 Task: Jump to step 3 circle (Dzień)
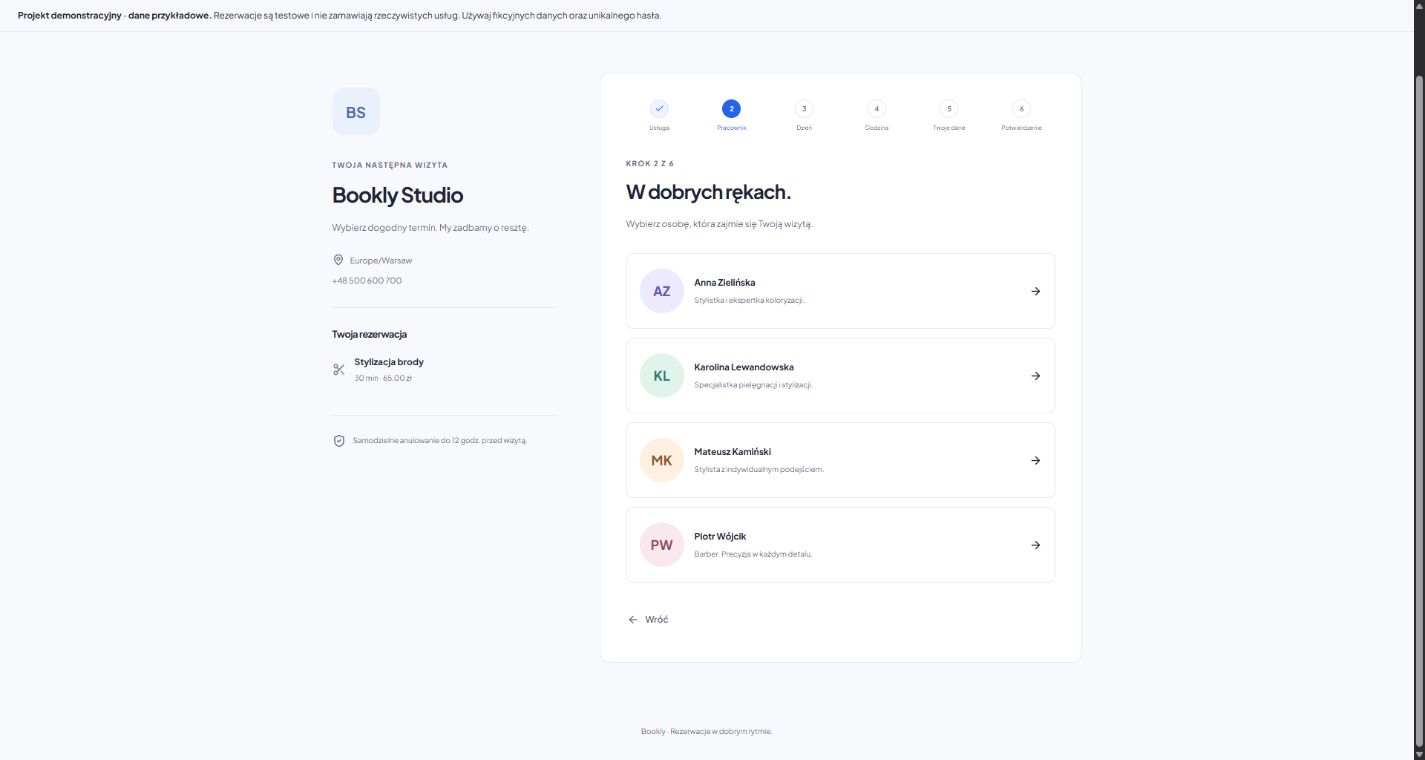(804, 108)
